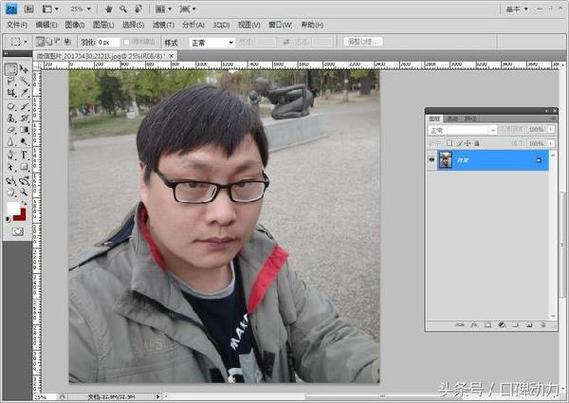Open the layer blend mode dropdown
The image size is (569, 403).
(462, 130)
